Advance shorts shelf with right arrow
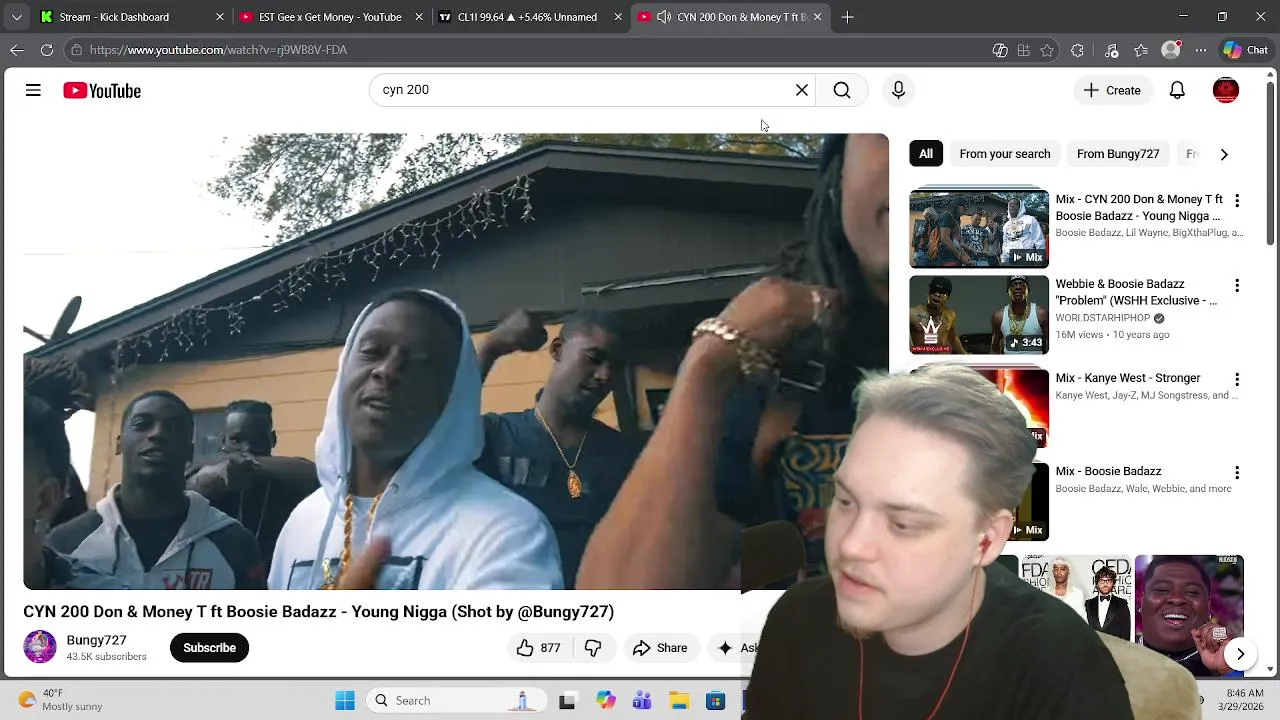This screenshot has height=720, width=1280. pyautogui.click(x=1240, y=654)
